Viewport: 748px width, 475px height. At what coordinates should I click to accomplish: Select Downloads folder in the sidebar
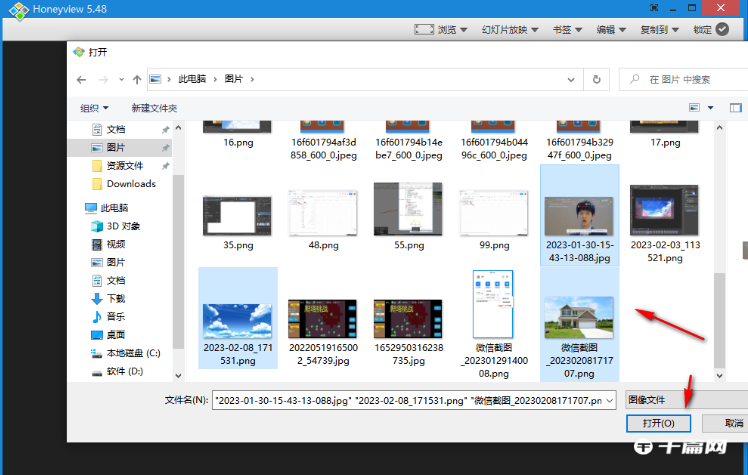pyautogui.click(x=130, y=184)
